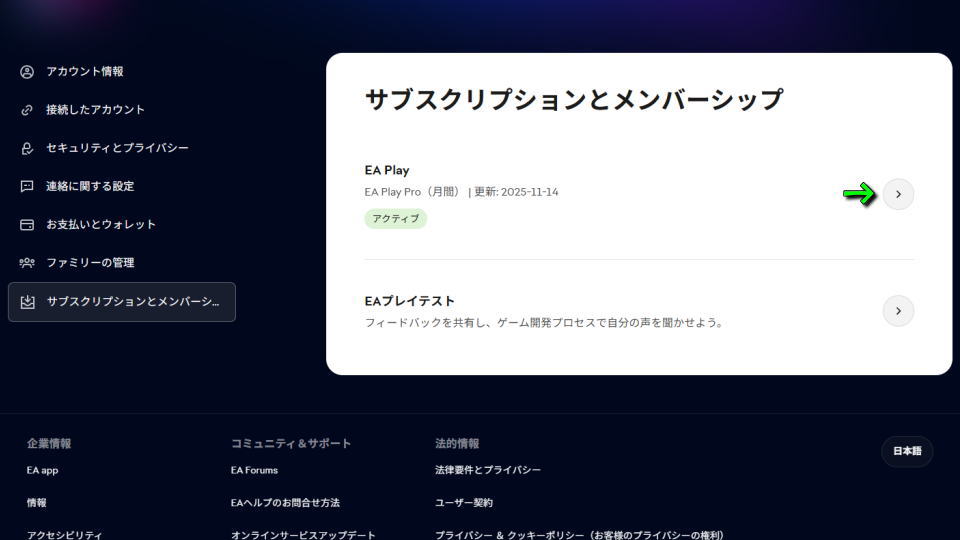Open アカウント情報 in the sidebar

pos(85,72)
